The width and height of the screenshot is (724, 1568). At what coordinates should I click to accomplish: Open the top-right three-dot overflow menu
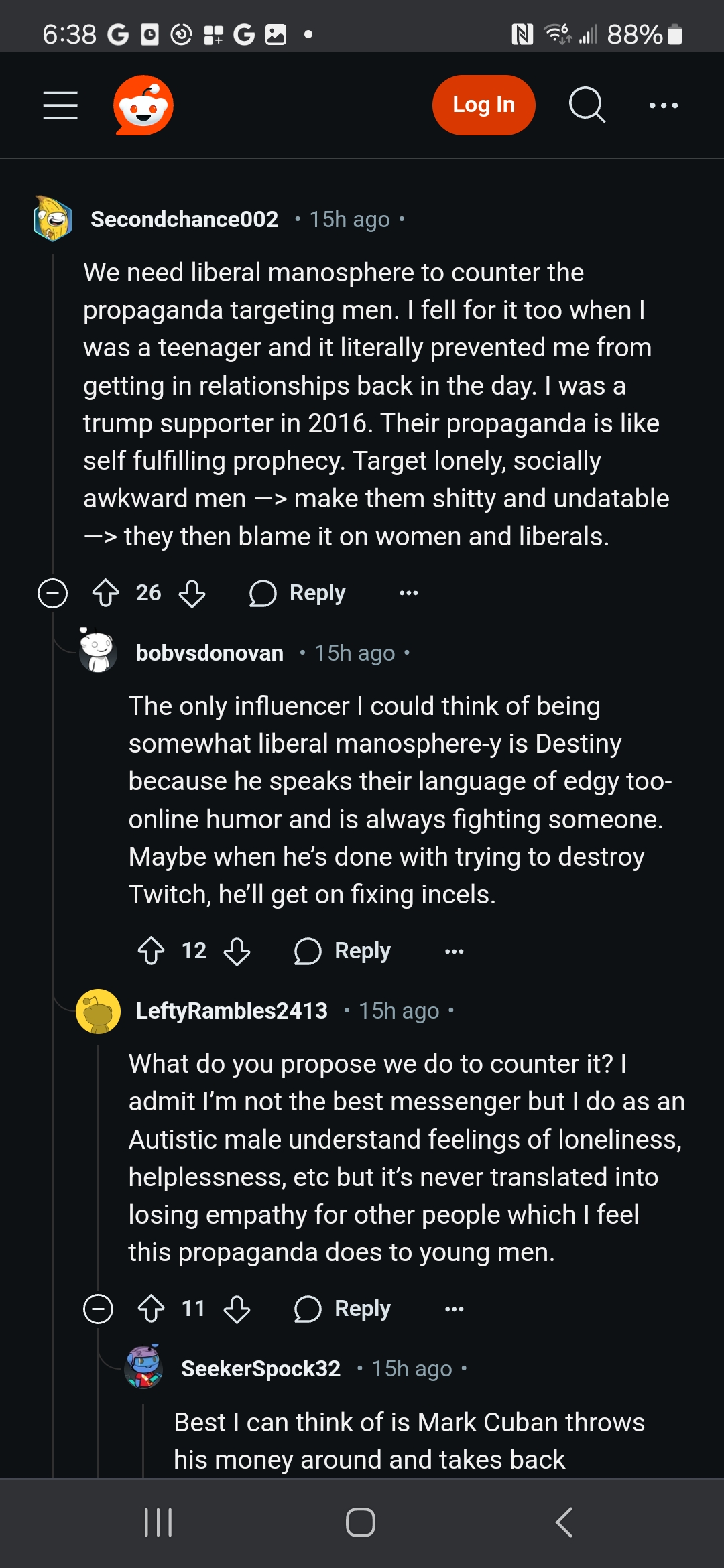tap(664, 105)
